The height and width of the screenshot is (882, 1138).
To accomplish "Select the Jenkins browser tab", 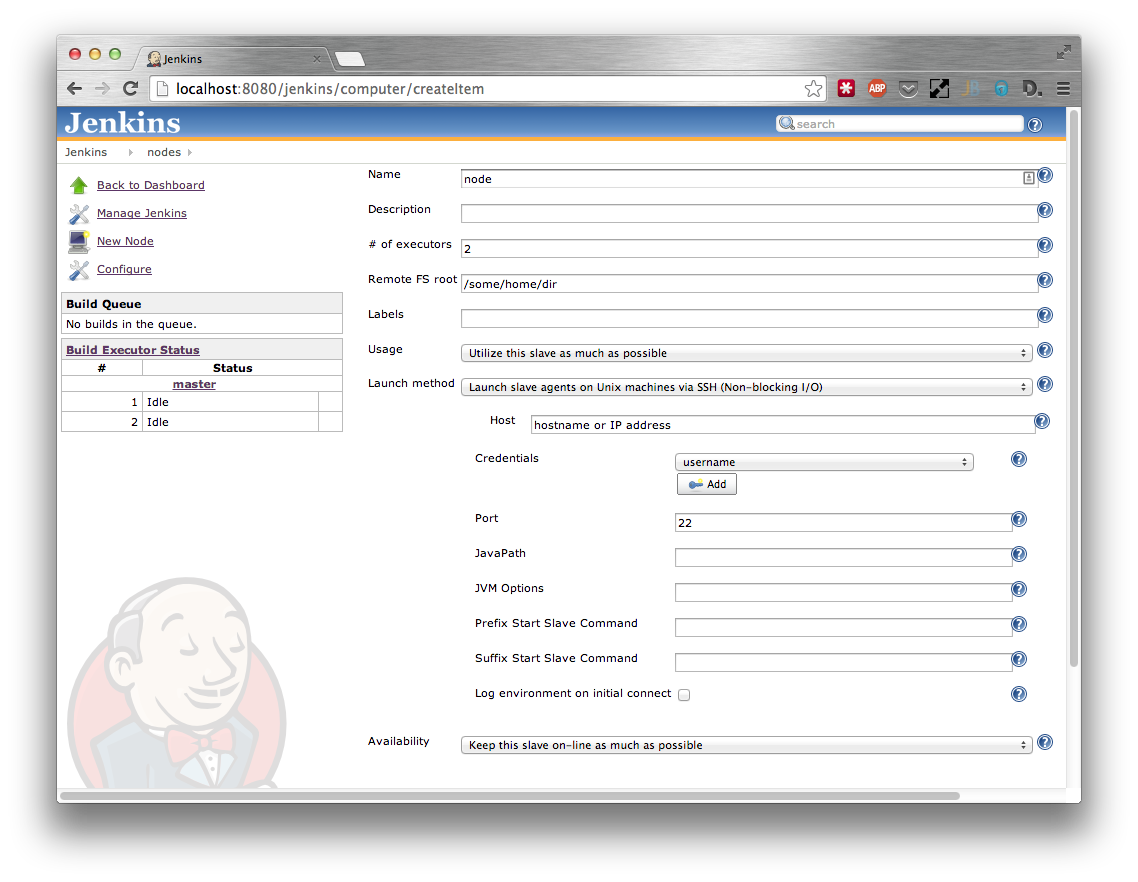I will [232, 59].
